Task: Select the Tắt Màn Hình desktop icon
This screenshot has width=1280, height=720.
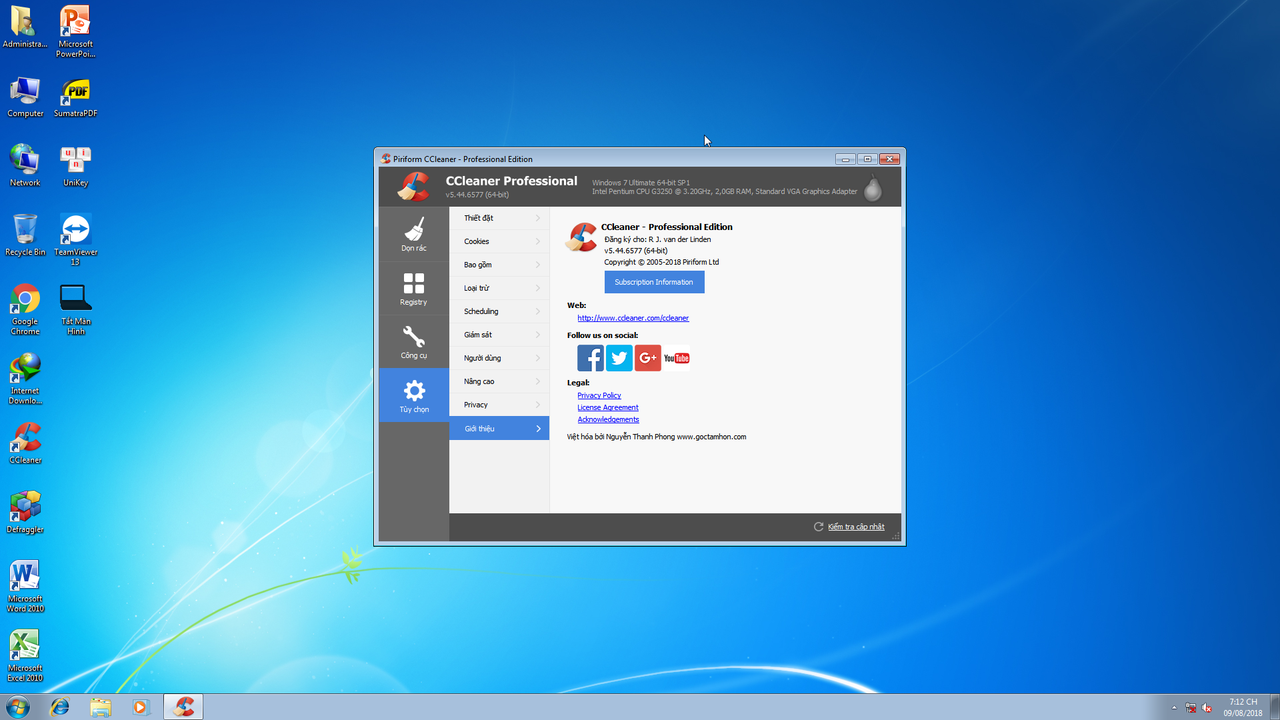Action: pos(75,310)
